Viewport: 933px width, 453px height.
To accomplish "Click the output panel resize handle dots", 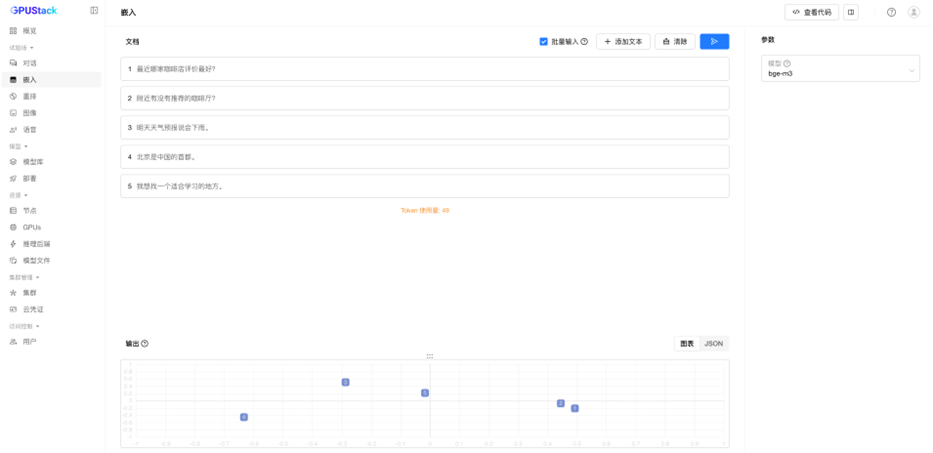I will point(430,356).
